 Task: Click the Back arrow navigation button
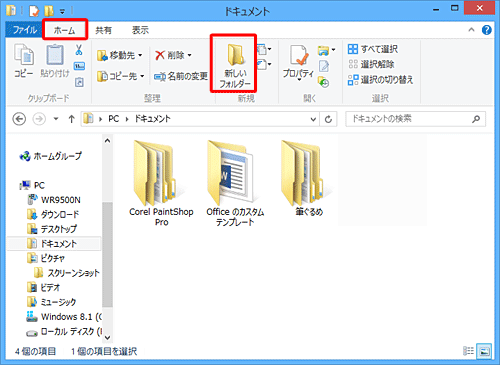[x=19, y=119]
